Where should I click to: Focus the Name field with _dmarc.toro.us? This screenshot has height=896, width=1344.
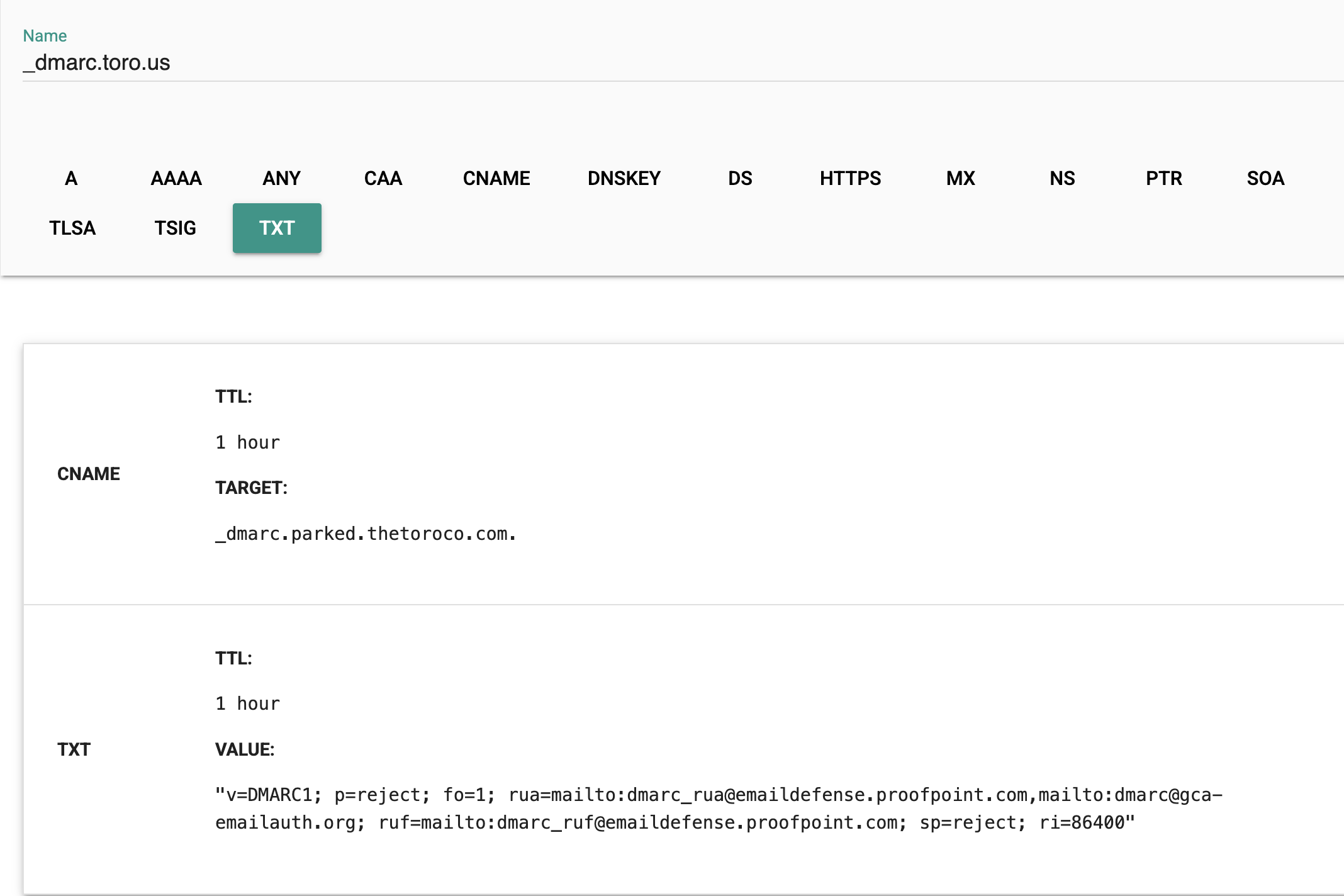(x=683, y=63)
